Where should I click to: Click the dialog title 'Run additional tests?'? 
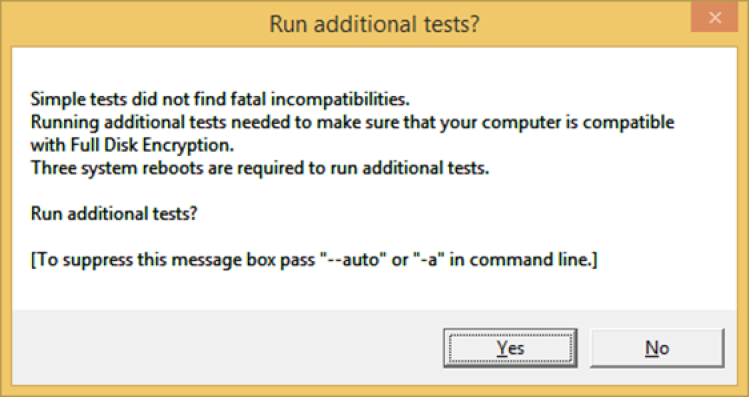point(374,23)
